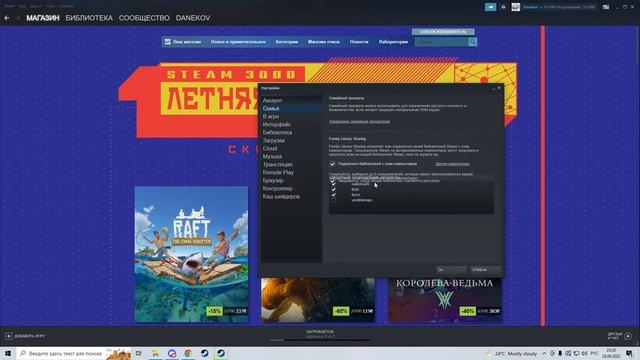The width and height of the screenshot is (640, 360).
Task: Open the Windows Start menu
Action: [8, 353]
